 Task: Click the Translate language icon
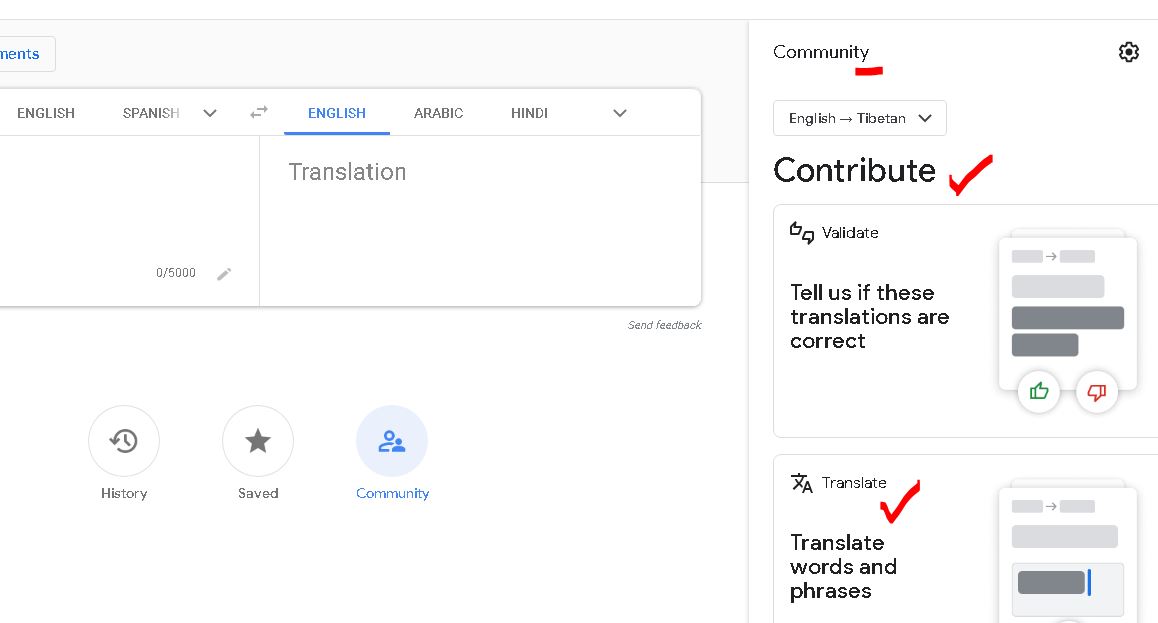801,483
